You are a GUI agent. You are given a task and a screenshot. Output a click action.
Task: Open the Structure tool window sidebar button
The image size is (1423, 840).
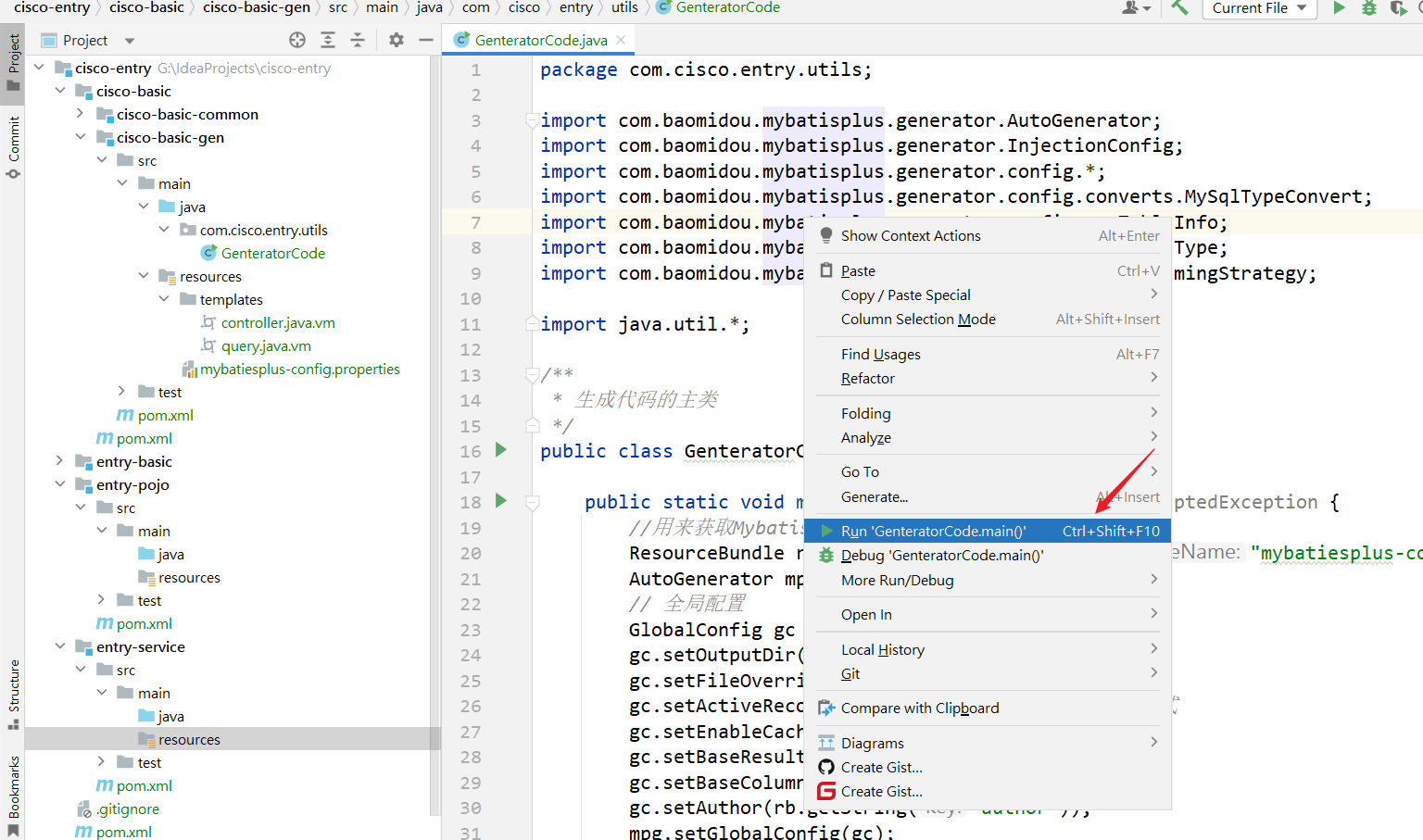pyautogui.click(x=13, y=695)
